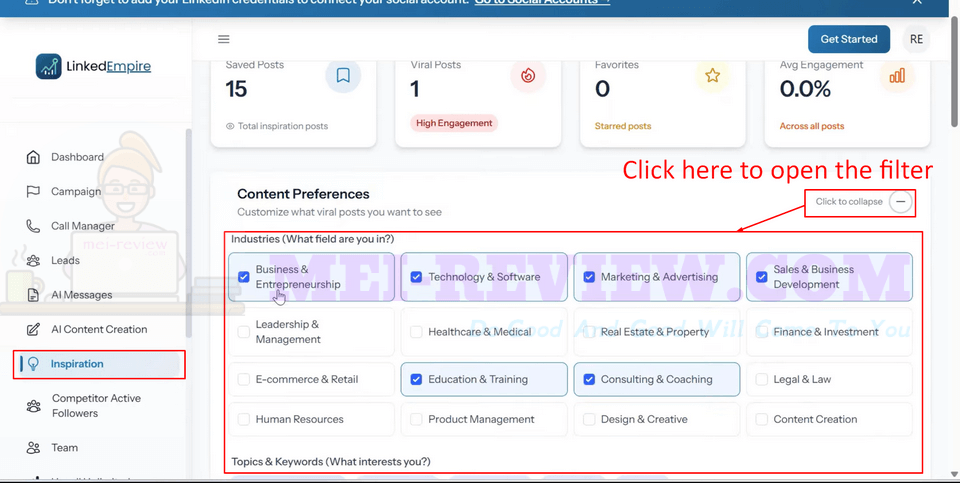The width and height of the screenshot is (960, 483).
Task: Uncheck Sales & Business Development
Action: (762, 277)
